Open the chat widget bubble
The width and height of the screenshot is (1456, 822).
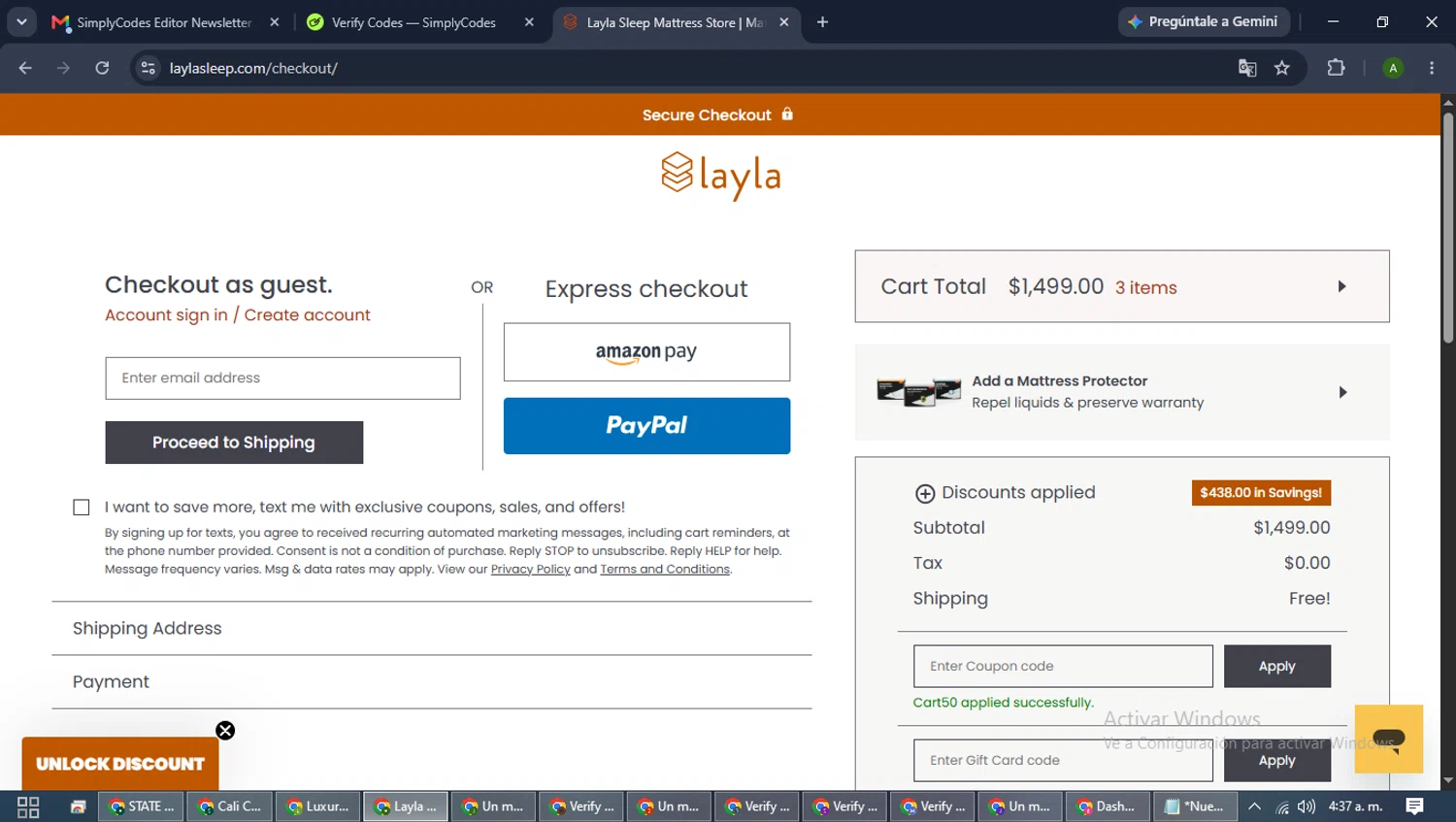pyautogui.click(x=1388, y=739)
